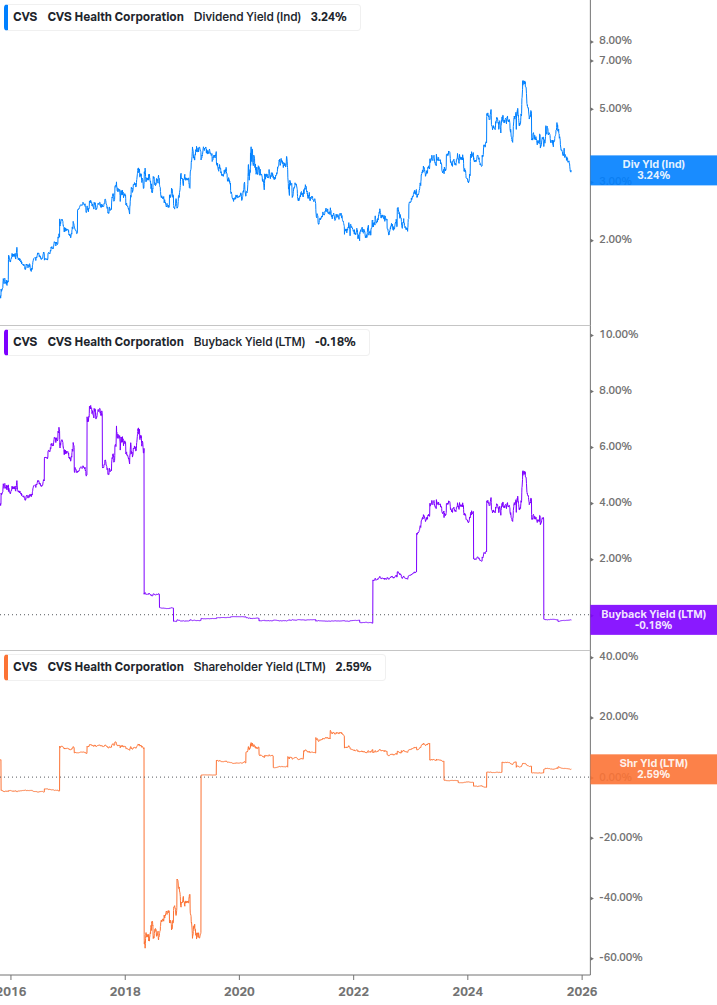Click the blue Dividend Yield legend color bar
Image resolution: width=717 pixels, height=1005 pixels.
pyautogui.click(x=4, y=17)
